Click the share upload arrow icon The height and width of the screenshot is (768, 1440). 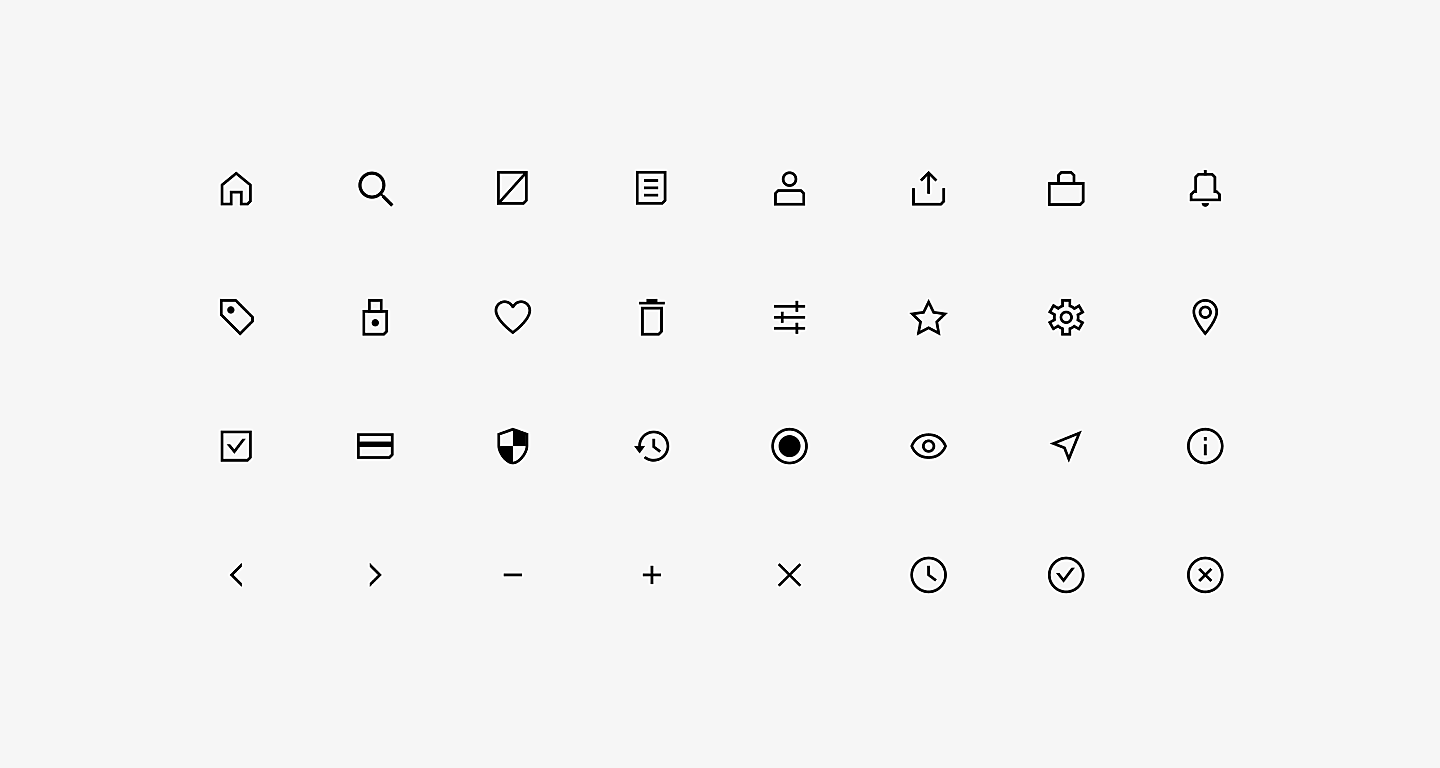(x=928, y=188)
